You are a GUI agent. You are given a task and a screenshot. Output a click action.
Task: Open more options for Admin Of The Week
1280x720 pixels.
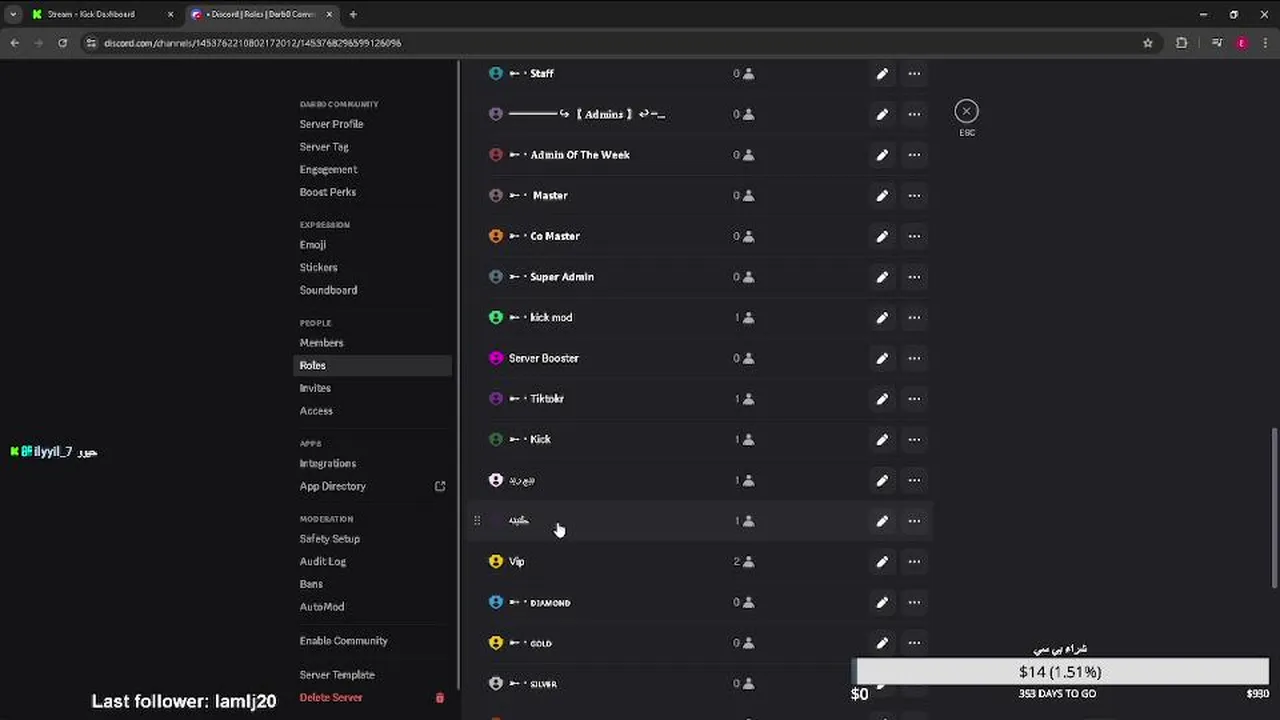(x=914, y=155)
